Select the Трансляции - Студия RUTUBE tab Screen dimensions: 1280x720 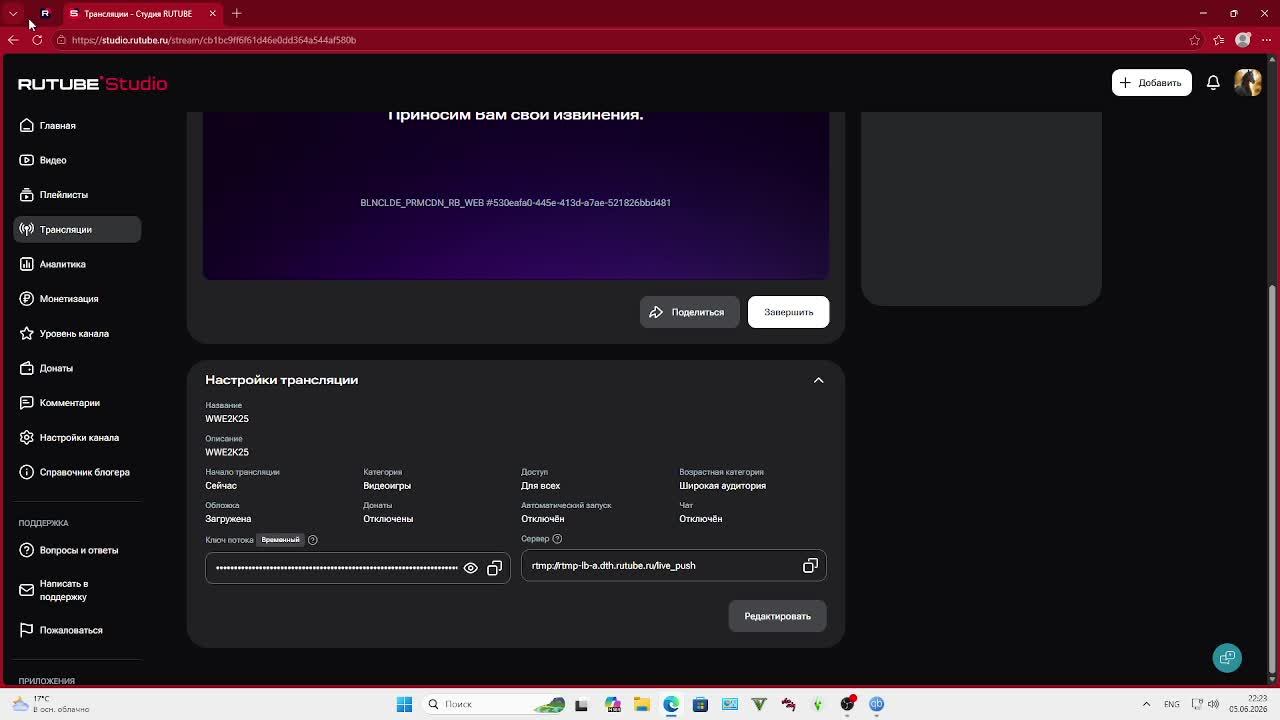point(143,14)
